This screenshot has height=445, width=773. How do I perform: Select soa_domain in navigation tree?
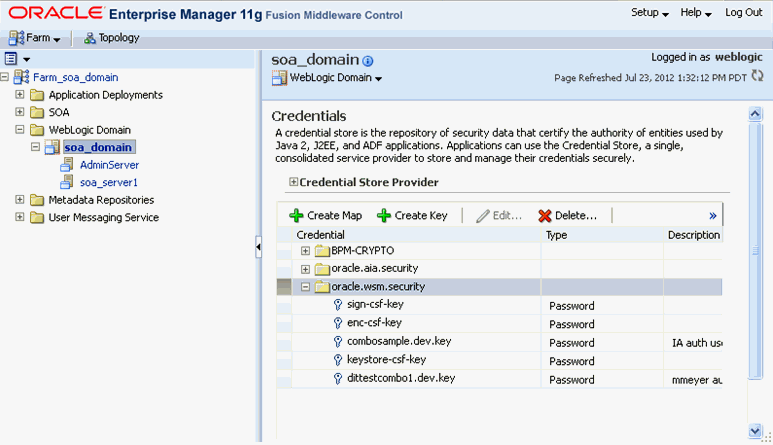pos(98,147)
